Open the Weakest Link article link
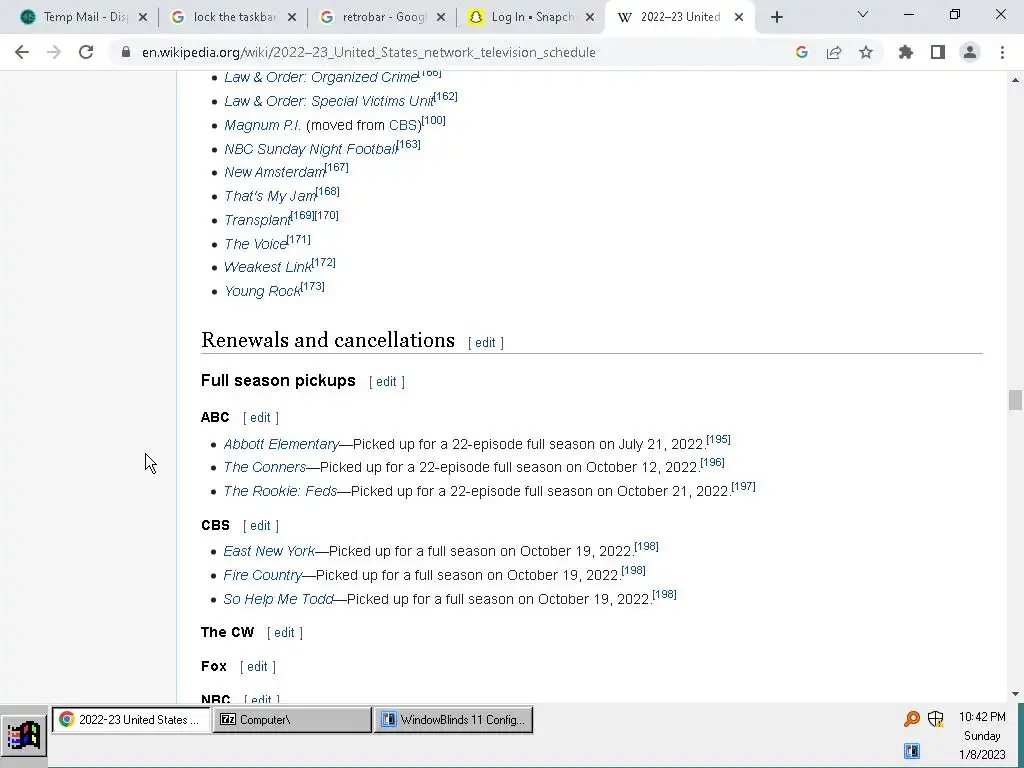 pos(268,267)
